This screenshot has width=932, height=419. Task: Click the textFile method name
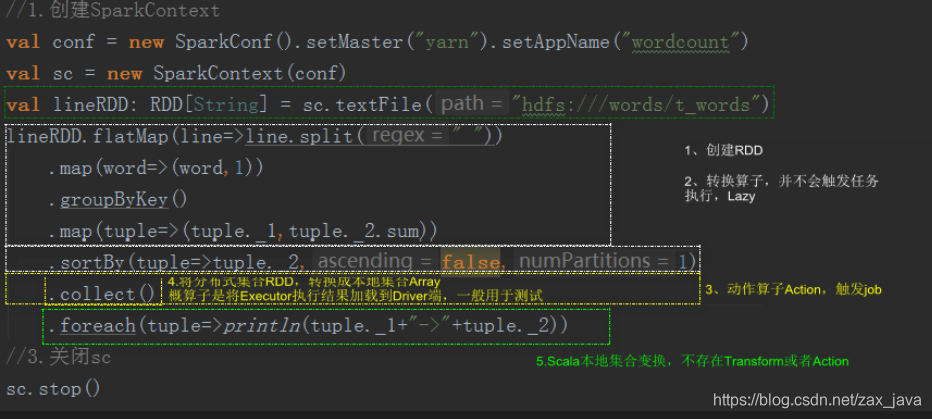(379, 105)
